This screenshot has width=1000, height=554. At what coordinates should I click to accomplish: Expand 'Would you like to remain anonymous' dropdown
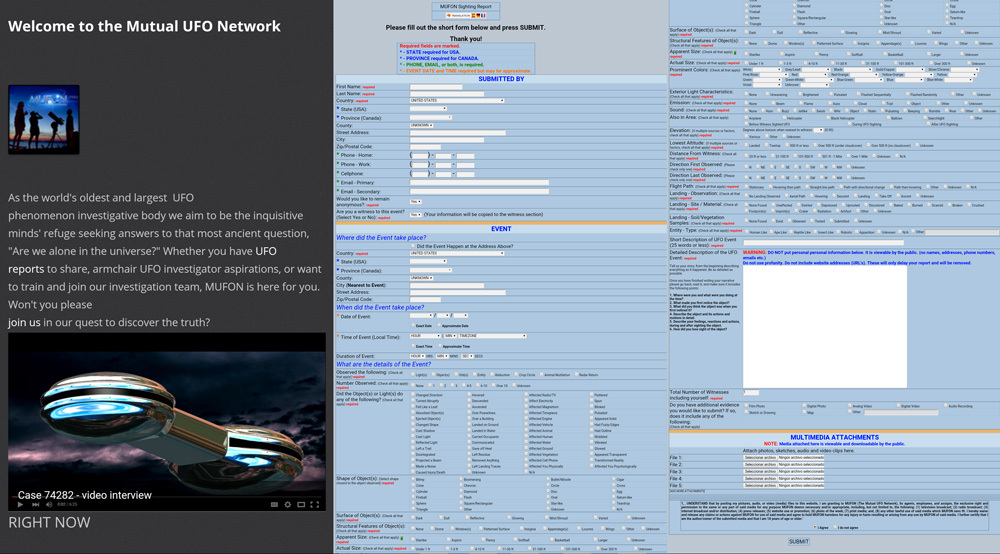415,201
